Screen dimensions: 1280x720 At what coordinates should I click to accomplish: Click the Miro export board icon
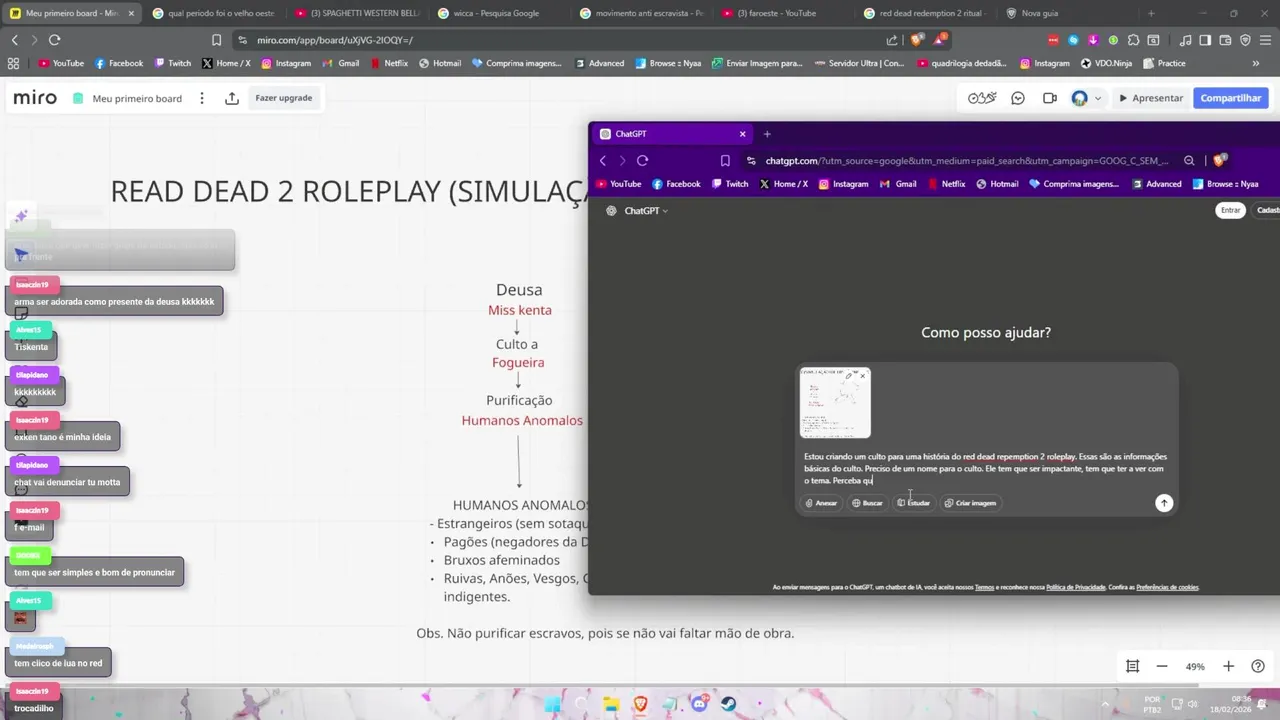[232, 98]
